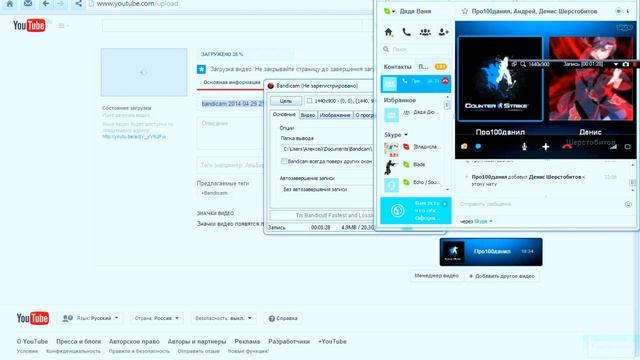This screenshot has height=360, width=640.
Task: Open emoticon picker in Skype message box
Action: [628, 204]
